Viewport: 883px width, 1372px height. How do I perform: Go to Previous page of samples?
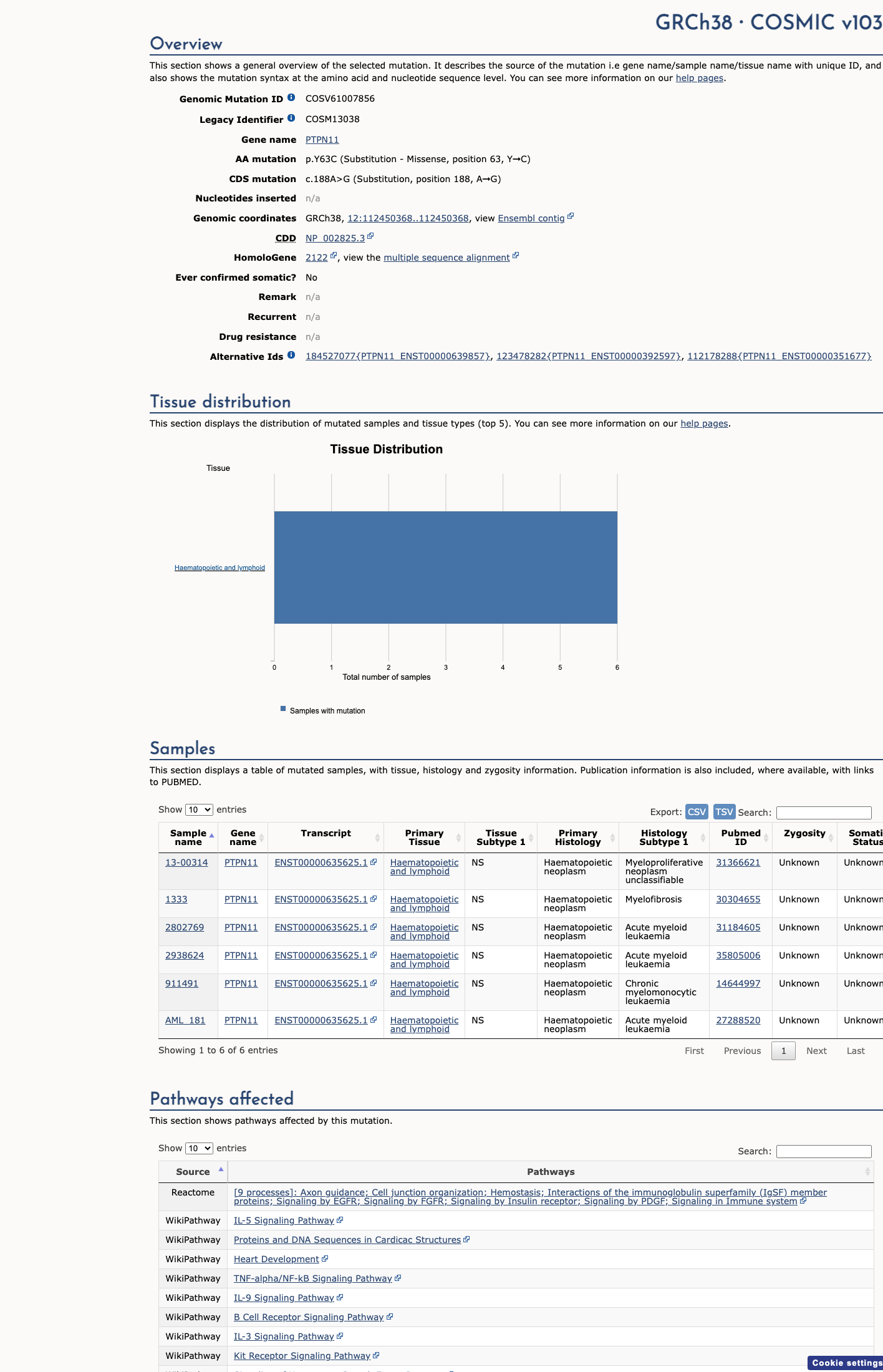point(742,1051)
